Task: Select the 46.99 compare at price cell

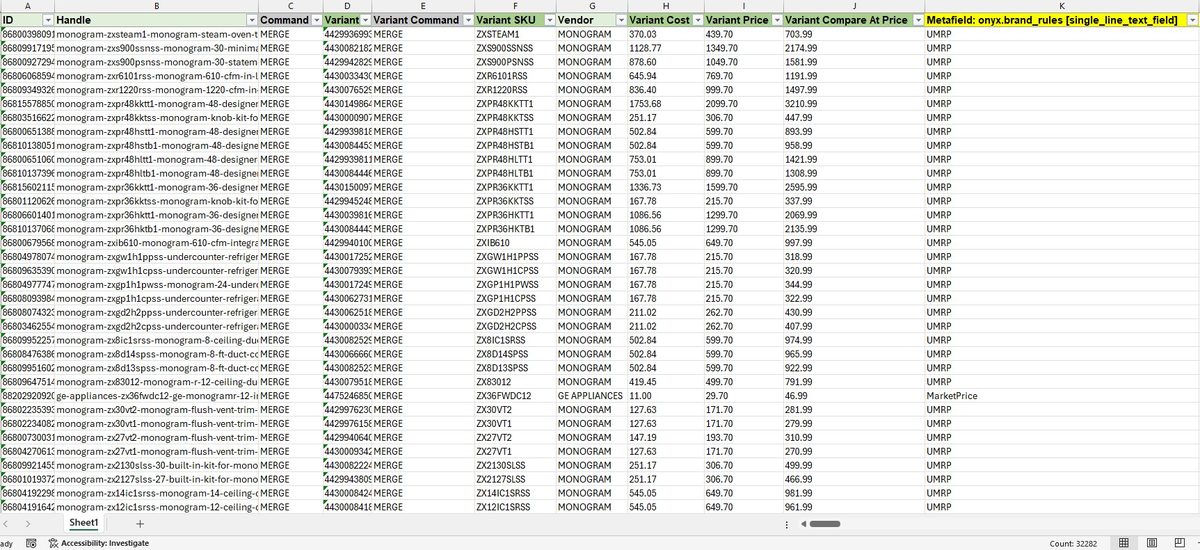Action: point(853,395)
